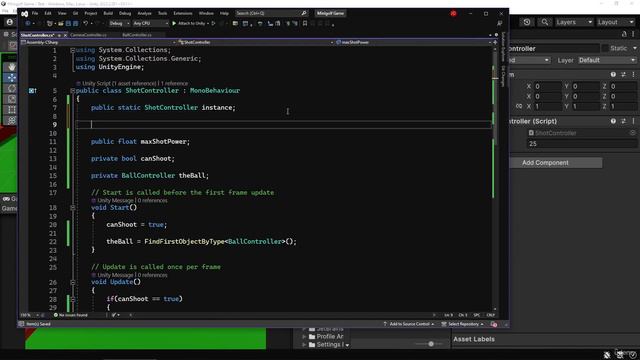Collapse the Start() method block
This screenshot has height=360, width=640.
click(72, 208)
